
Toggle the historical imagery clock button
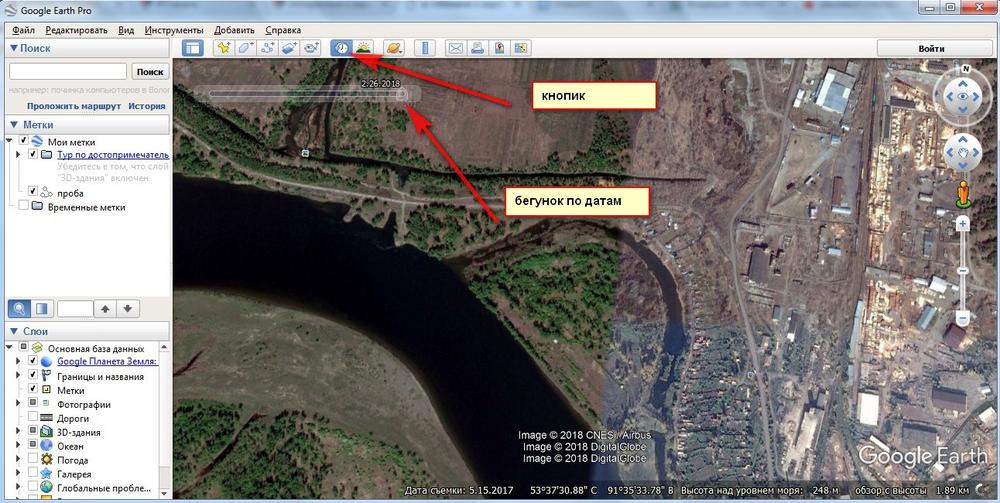coord(342,48)
